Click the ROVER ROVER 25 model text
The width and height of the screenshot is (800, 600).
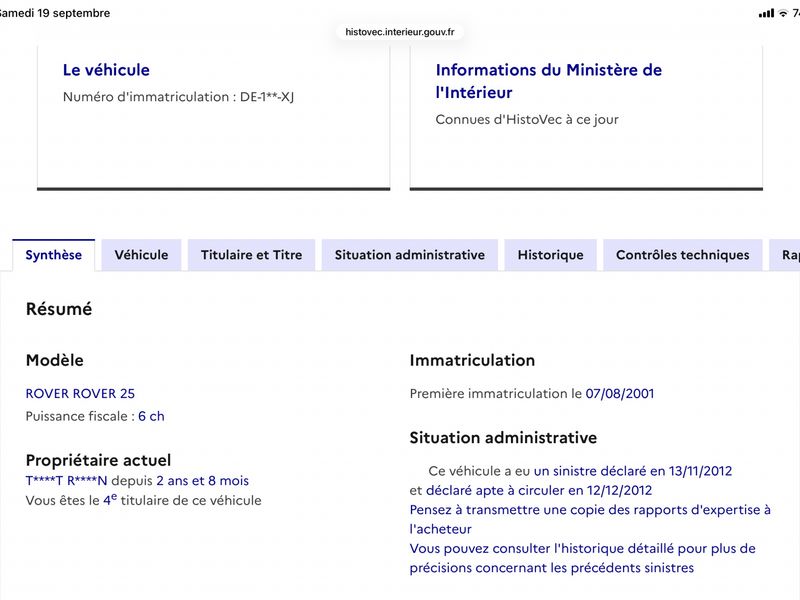point(80,393)
